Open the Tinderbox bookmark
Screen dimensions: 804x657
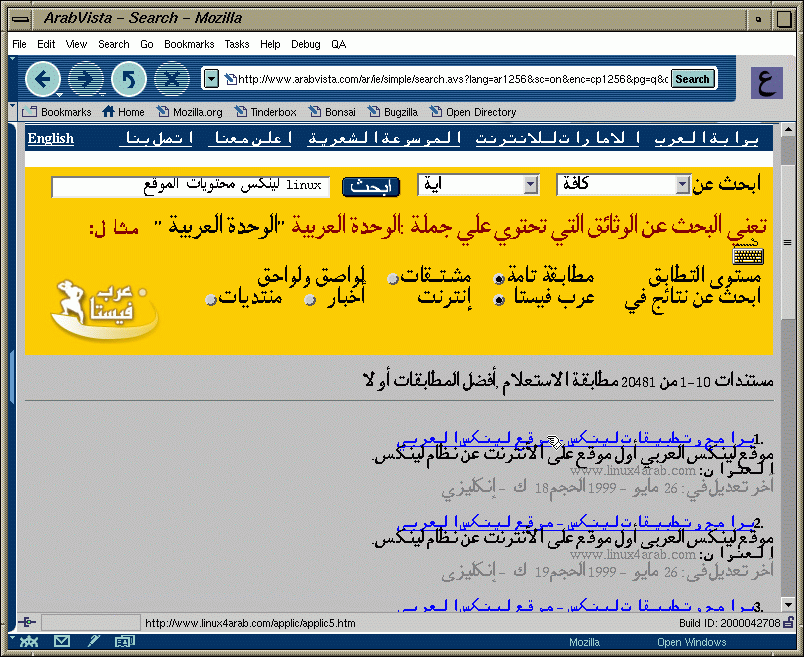point(266,112)
